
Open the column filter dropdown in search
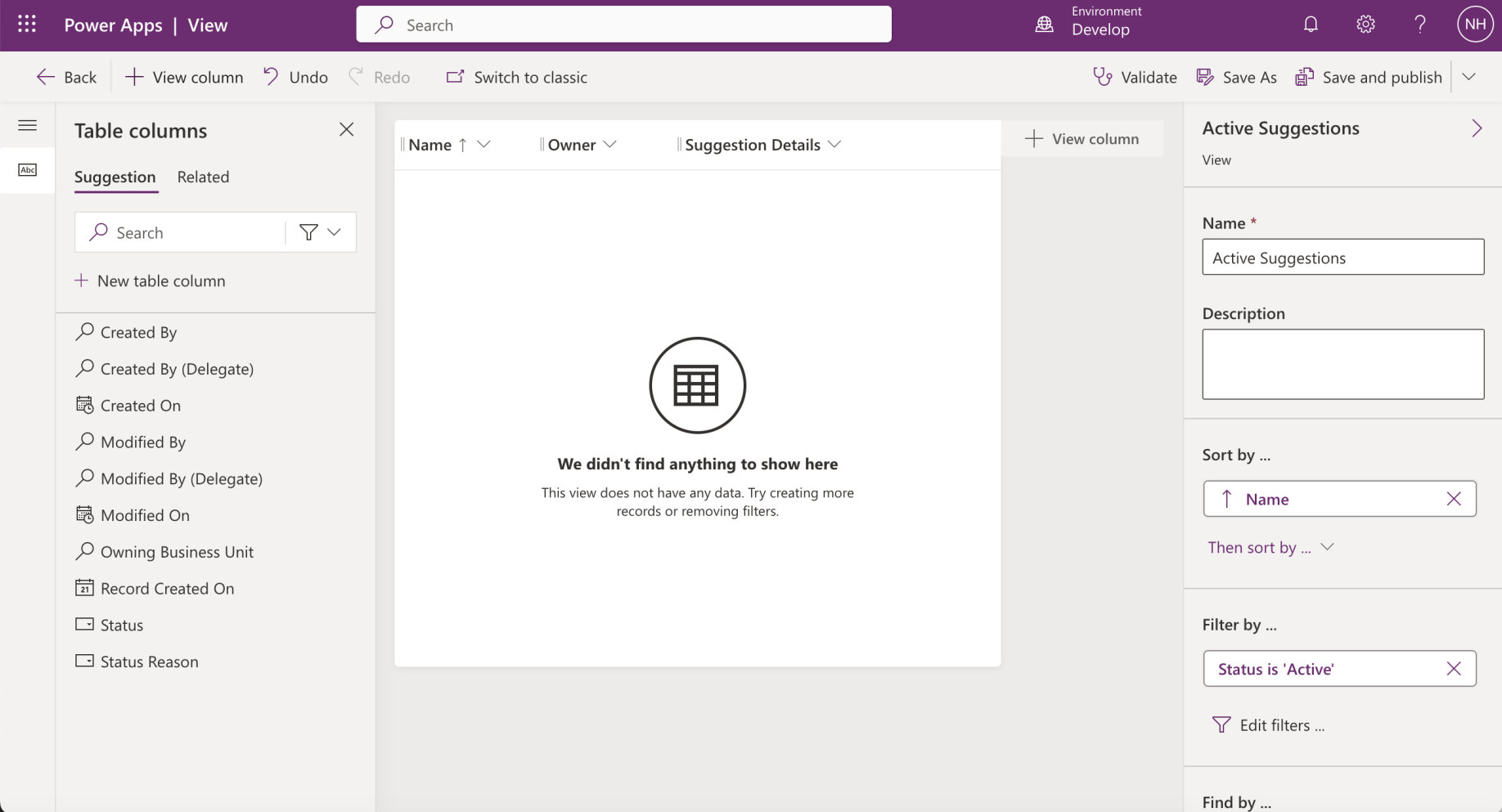pyautogui.click(x=321, y=232)
